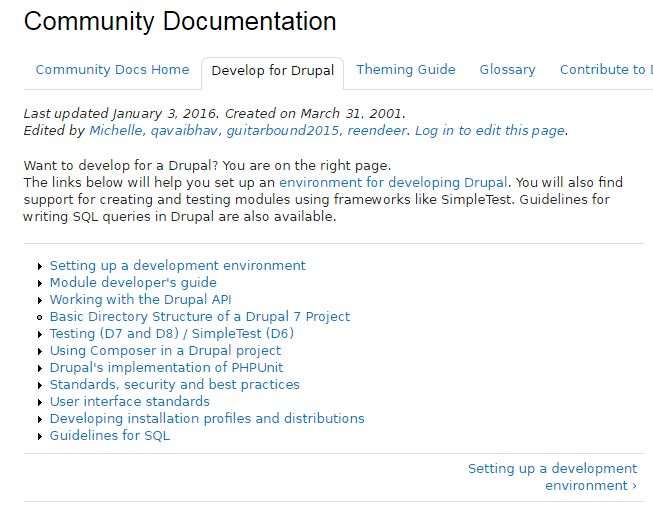Open Working with the Drupal API link
Screen dimensions: 653x506
click(140, 300)
